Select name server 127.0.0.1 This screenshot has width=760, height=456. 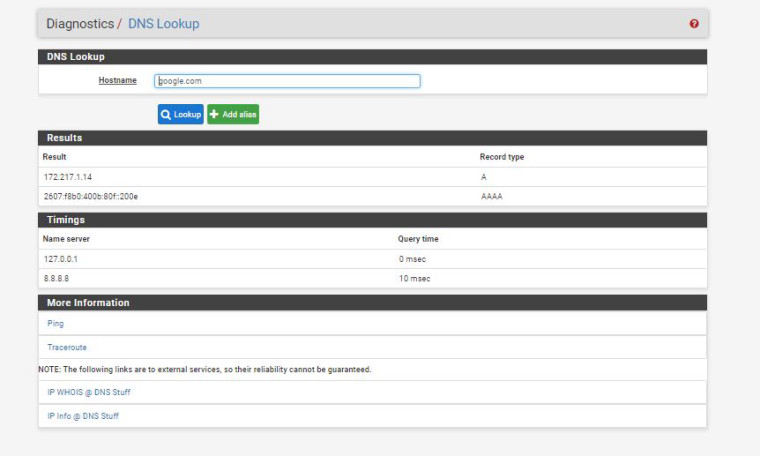pos(61,259)
